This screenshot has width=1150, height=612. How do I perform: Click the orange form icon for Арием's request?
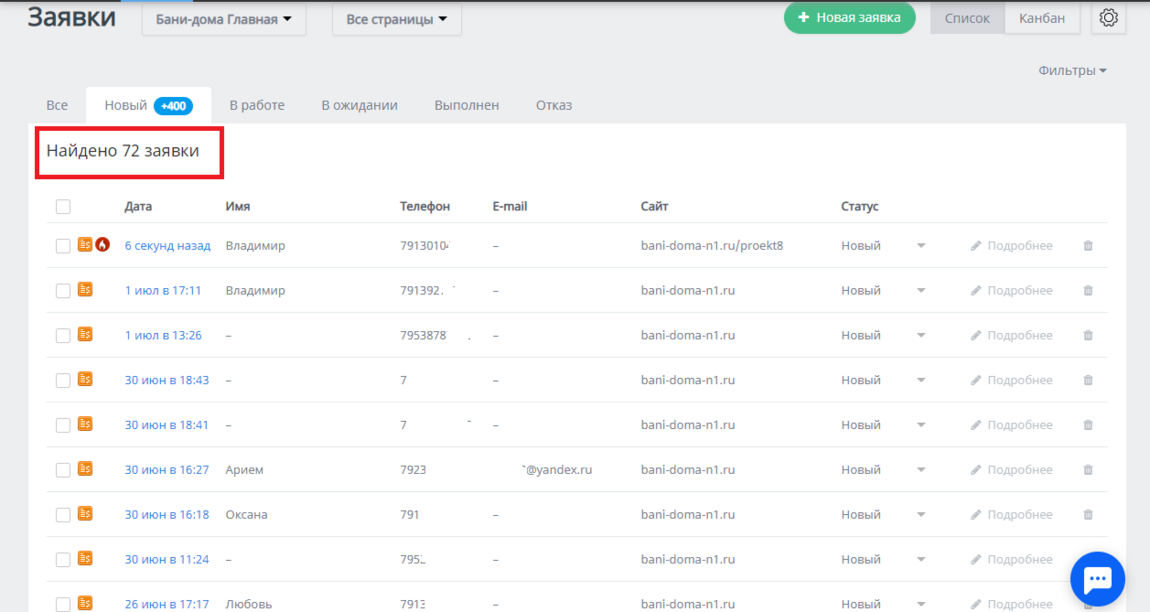(85, 469)
